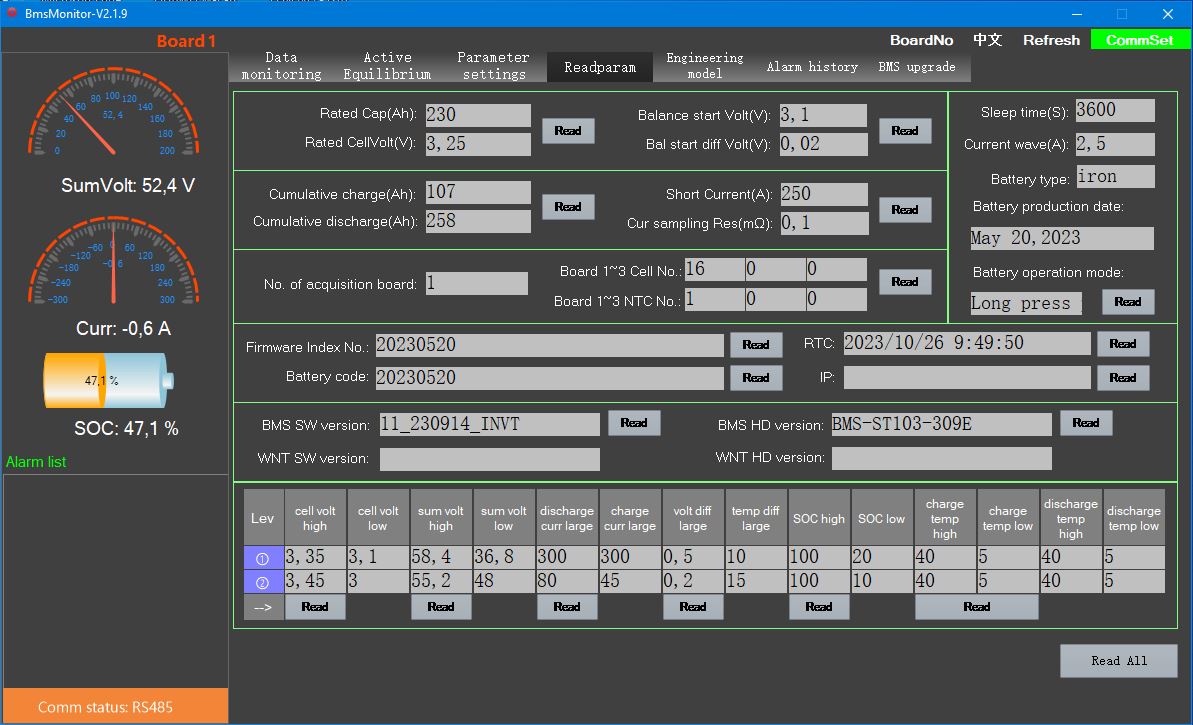Select alarm level 2 circled marker
The image size is (1193, 725).
click(263, 582)
